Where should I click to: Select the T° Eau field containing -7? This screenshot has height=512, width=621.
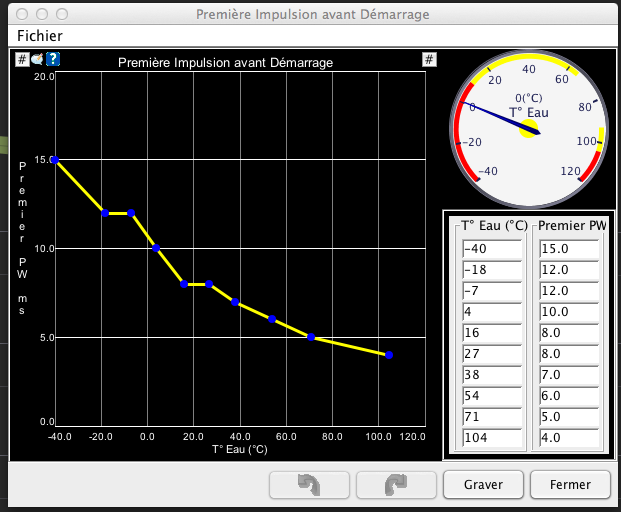[492, 291]
